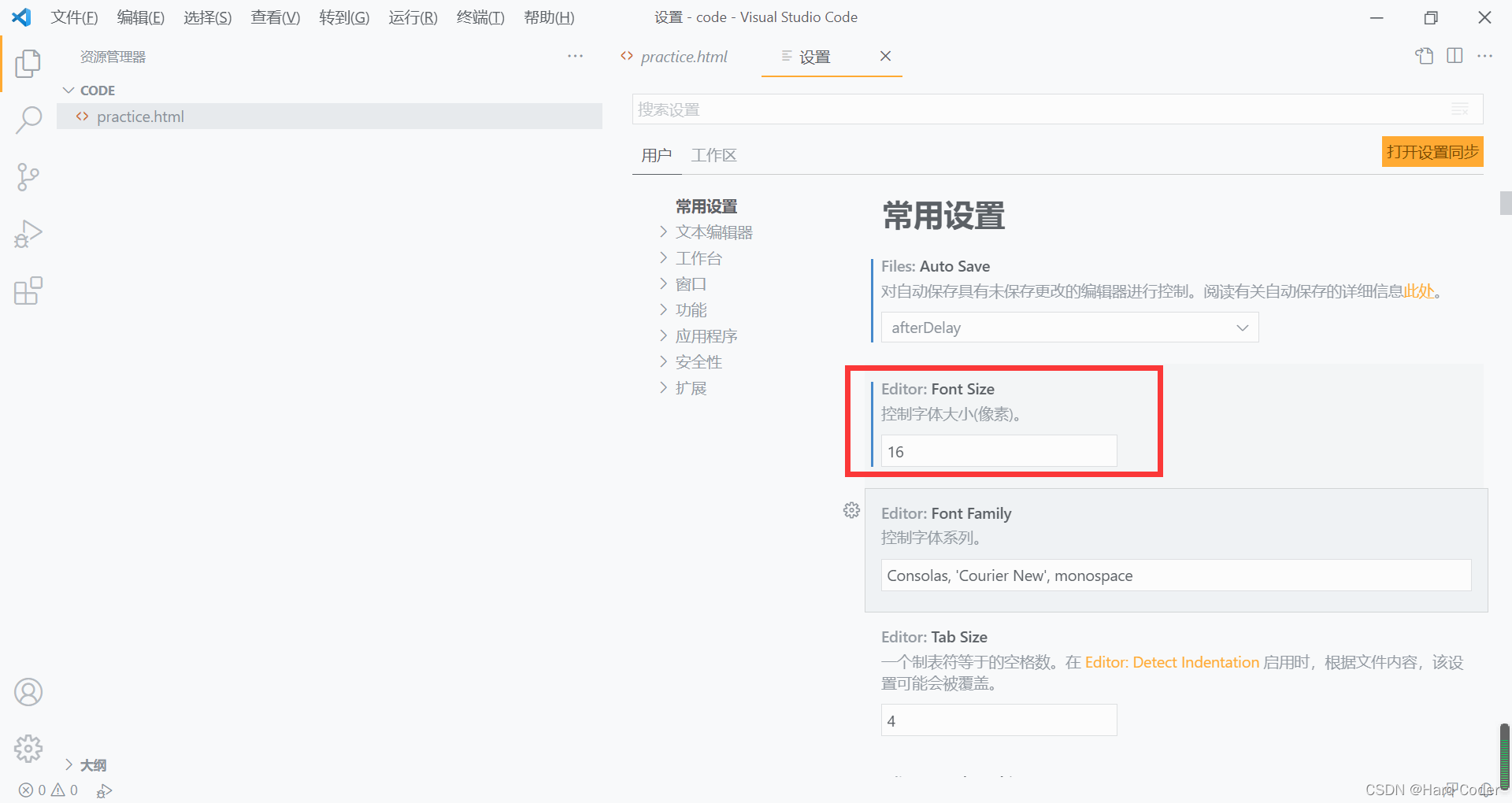Open practice.html in the explorer
1512x803 pixels.
(x=329, y=117)
